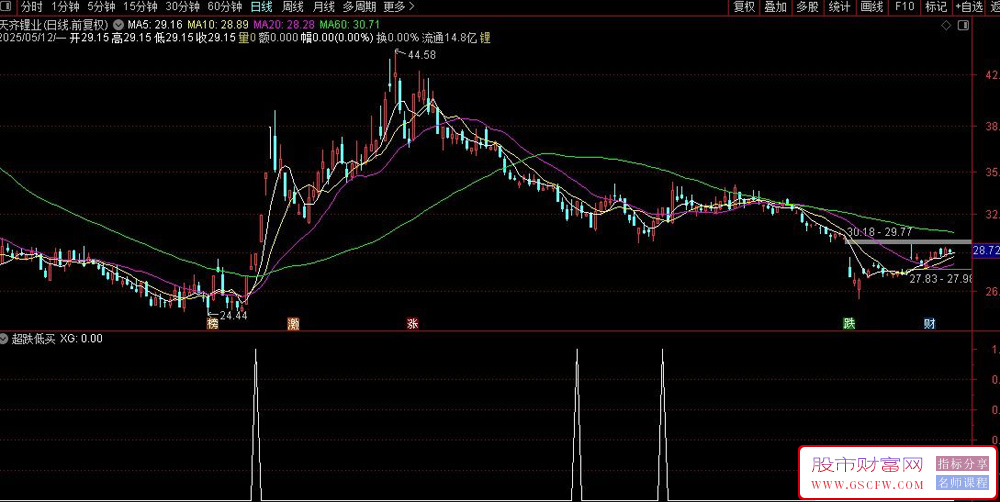The width and height of the screenshot is (1000, 502).
Task: Click the 27.83 - 27.98 gap label
Action: pyautogui.click(x=941, y=279)
